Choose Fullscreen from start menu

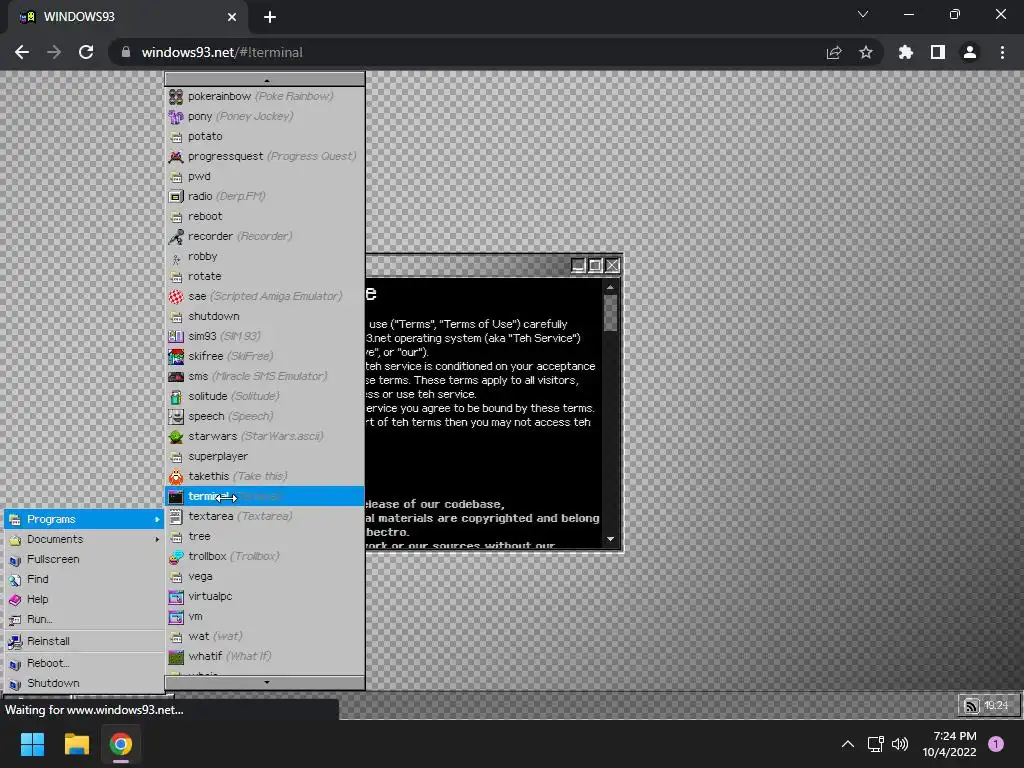coord(84,559)
